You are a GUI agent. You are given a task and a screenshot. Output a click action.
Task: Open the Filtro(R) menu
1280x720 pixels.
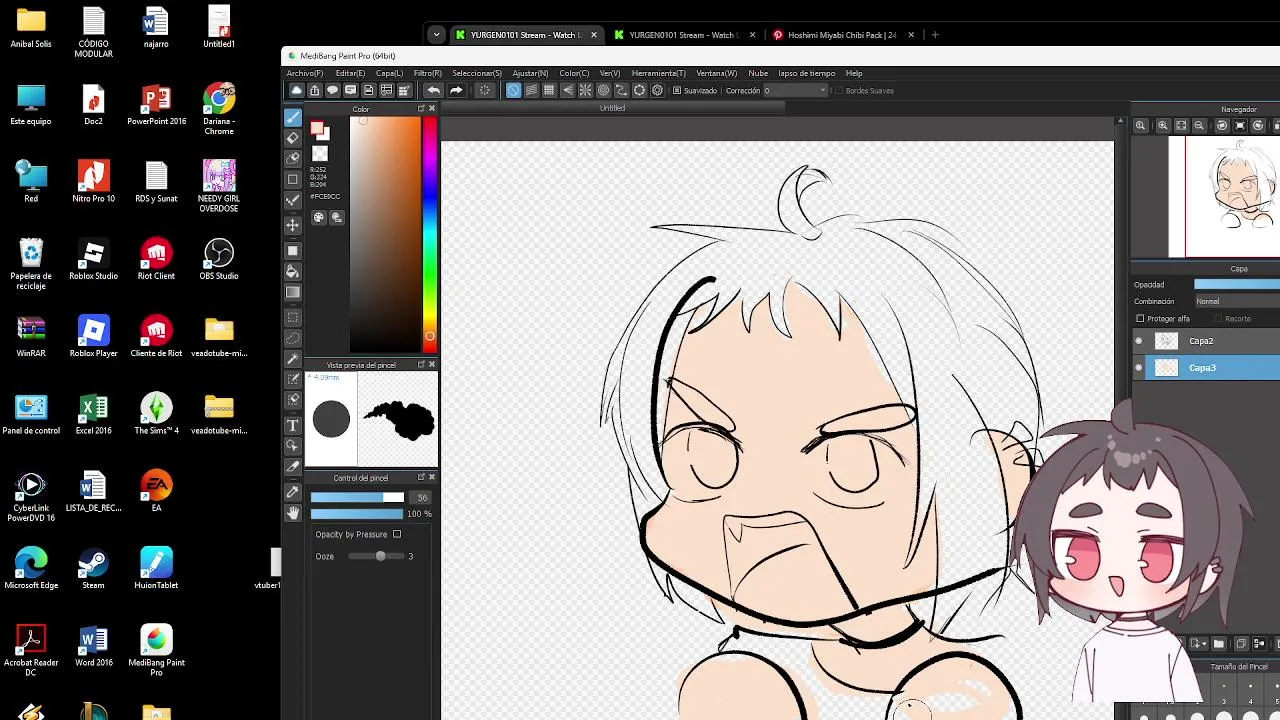427,73
